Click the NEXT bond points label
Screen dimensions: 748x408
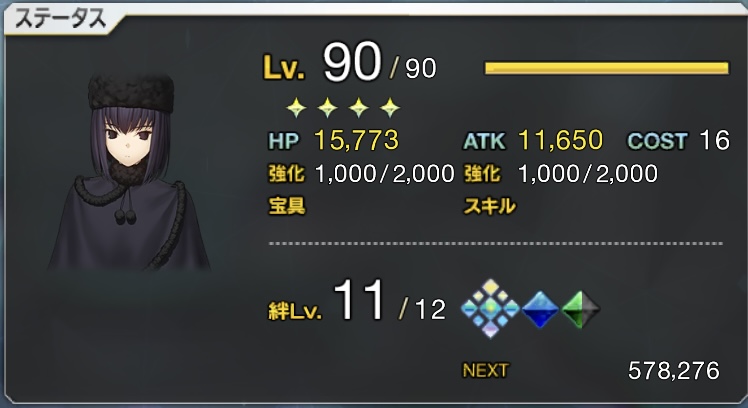pyautogui.click(x=485, y=370)
